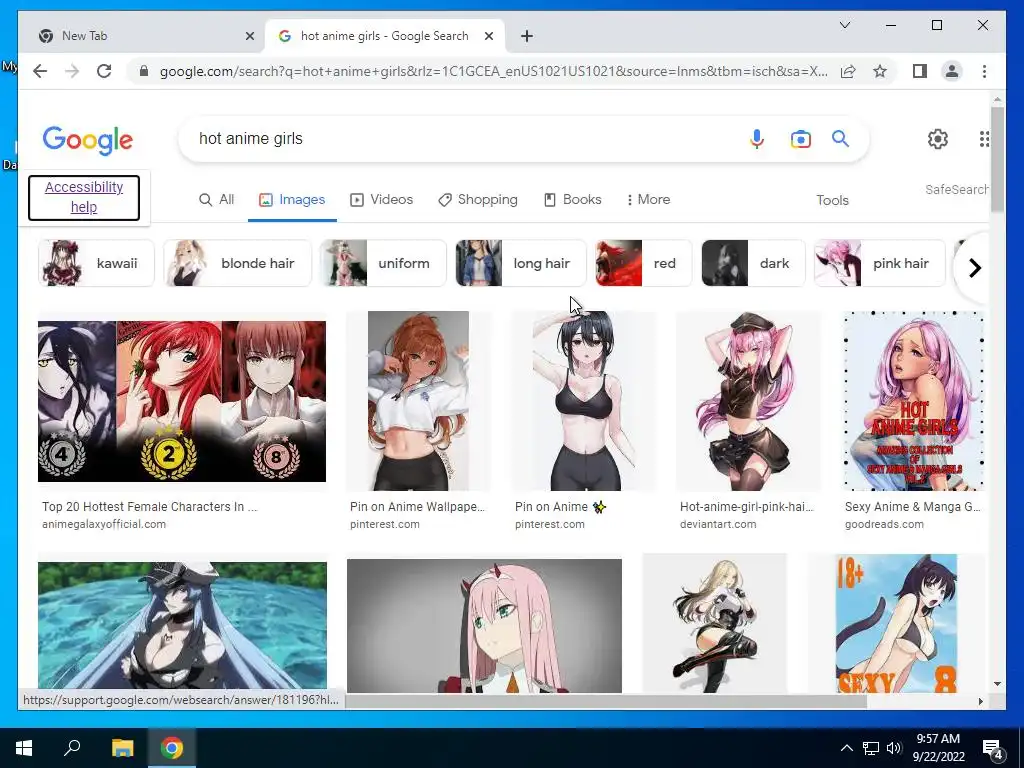
Task: Click the SafeSearch link
Action: [956, 189]
